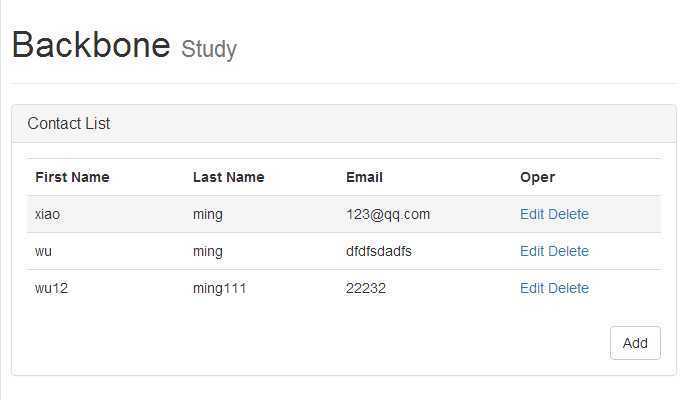Delete the wu12 contact row
Screen dimensions: 687x400
[568, 288]
